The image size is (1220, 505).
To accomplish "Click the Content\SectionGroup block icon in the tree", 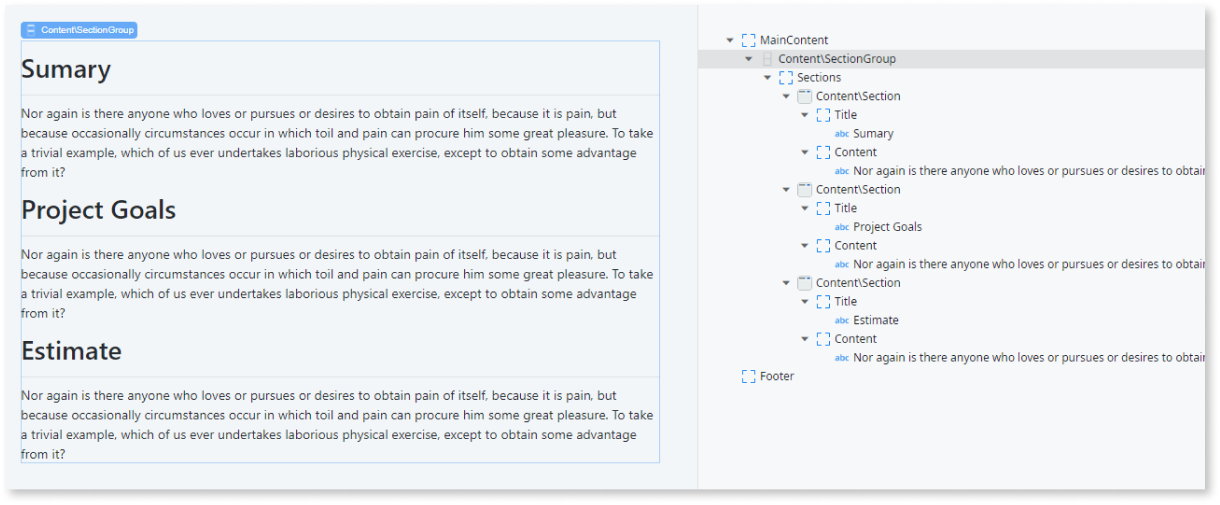I will 767,59.
